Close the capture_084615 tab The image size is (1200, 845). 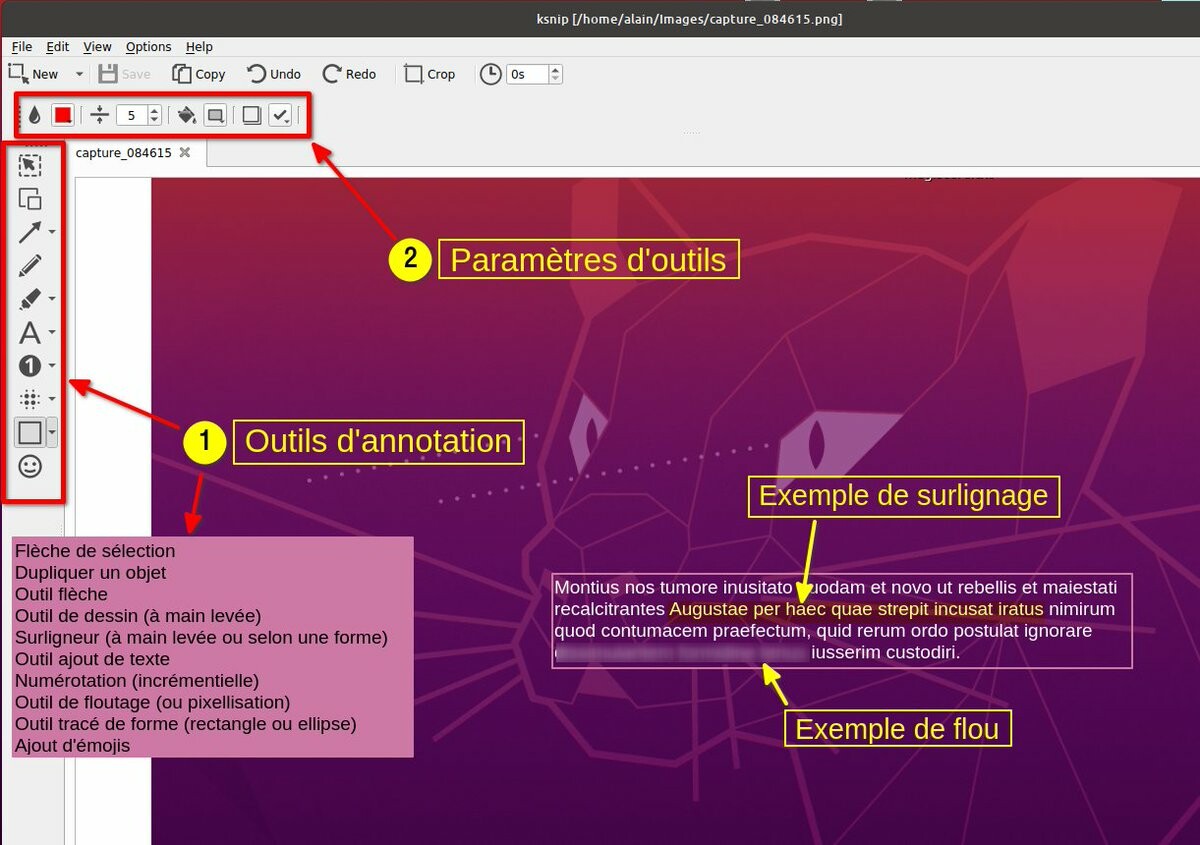[183, 153]
